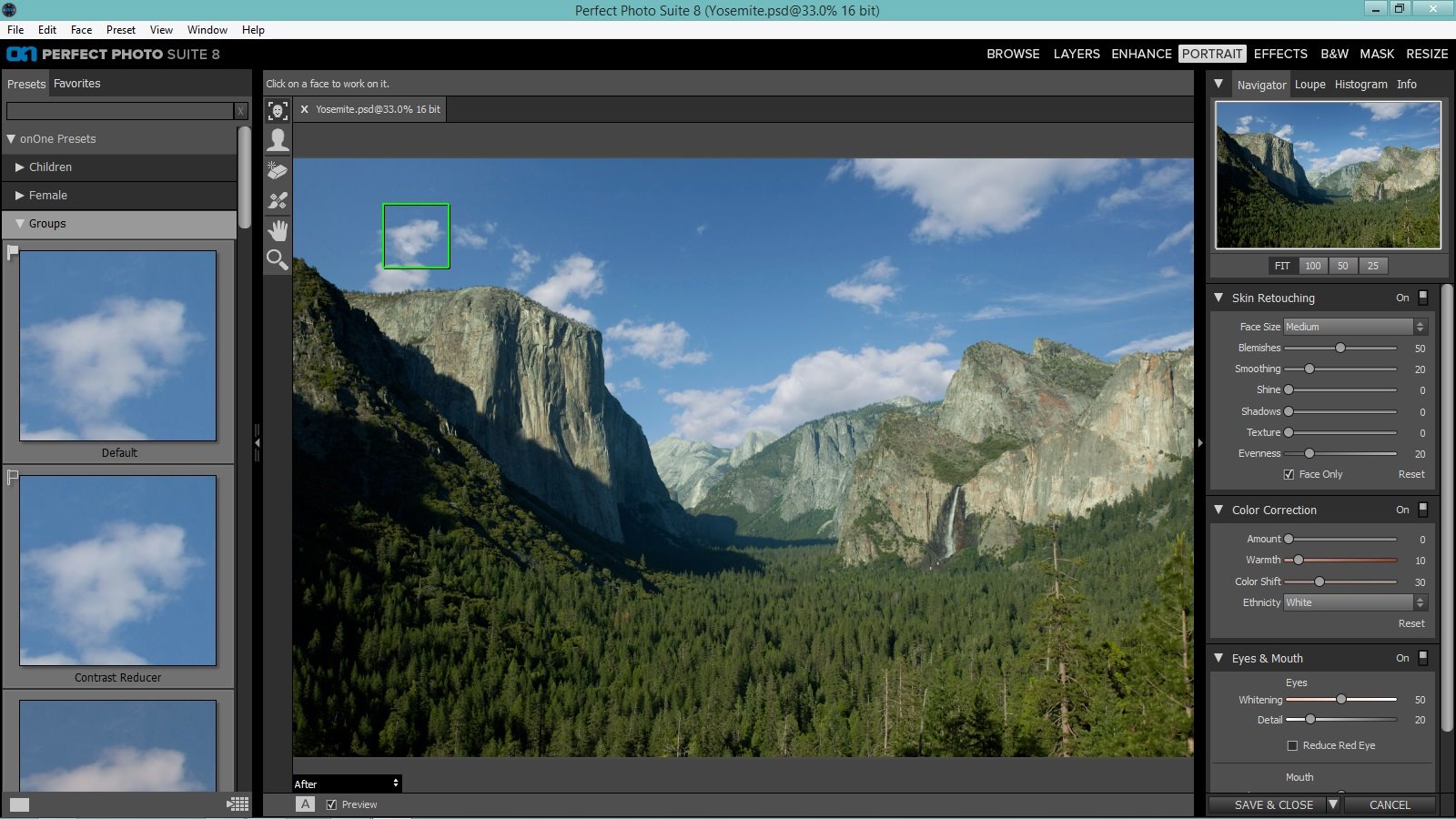Close the Yosemite.psd document tab
This screenshot has width=1456, height=819.
(304, 109)
